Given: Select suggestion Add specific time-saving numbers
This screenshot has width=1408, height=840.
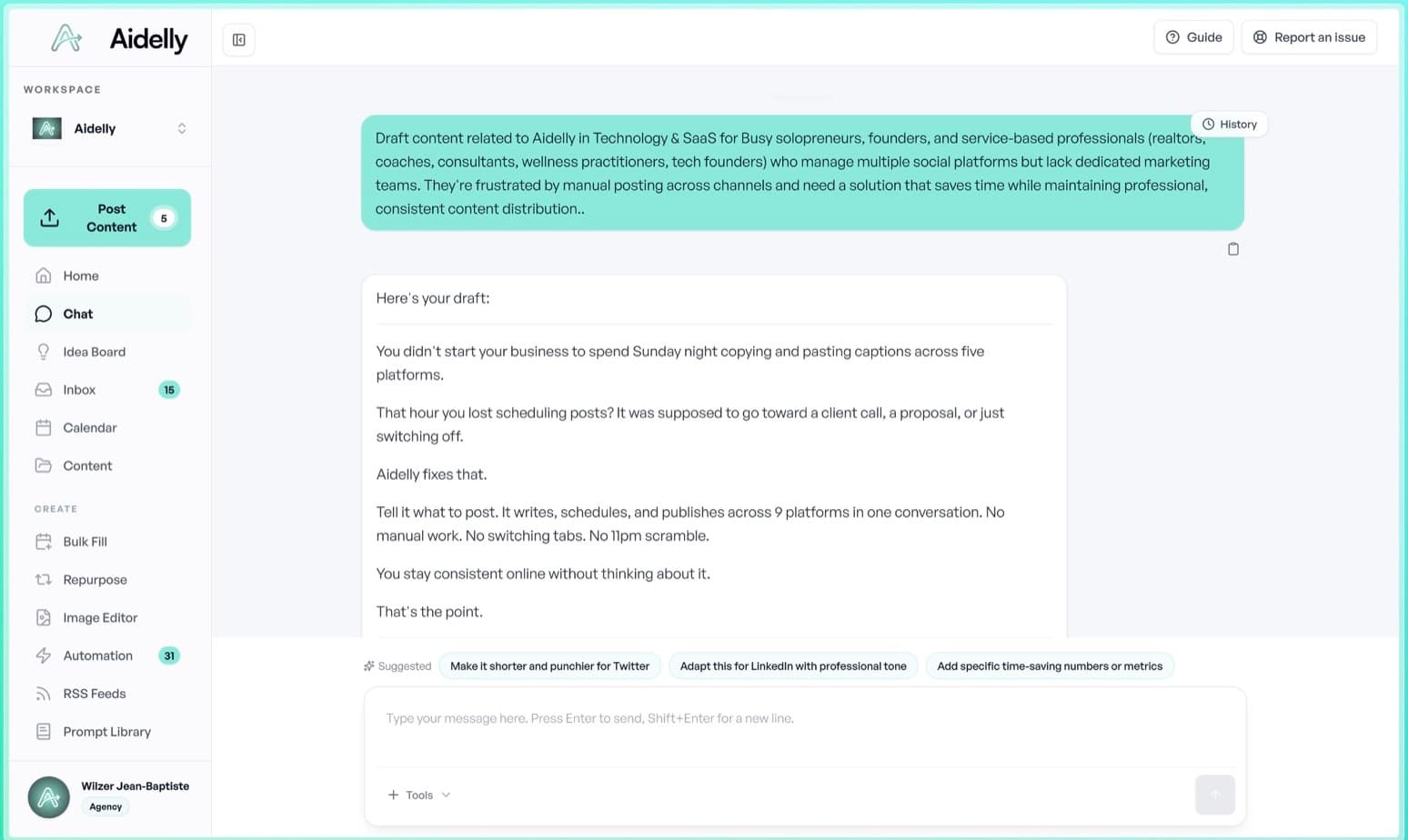Looking at the screenshot, I should point(1050,666).
